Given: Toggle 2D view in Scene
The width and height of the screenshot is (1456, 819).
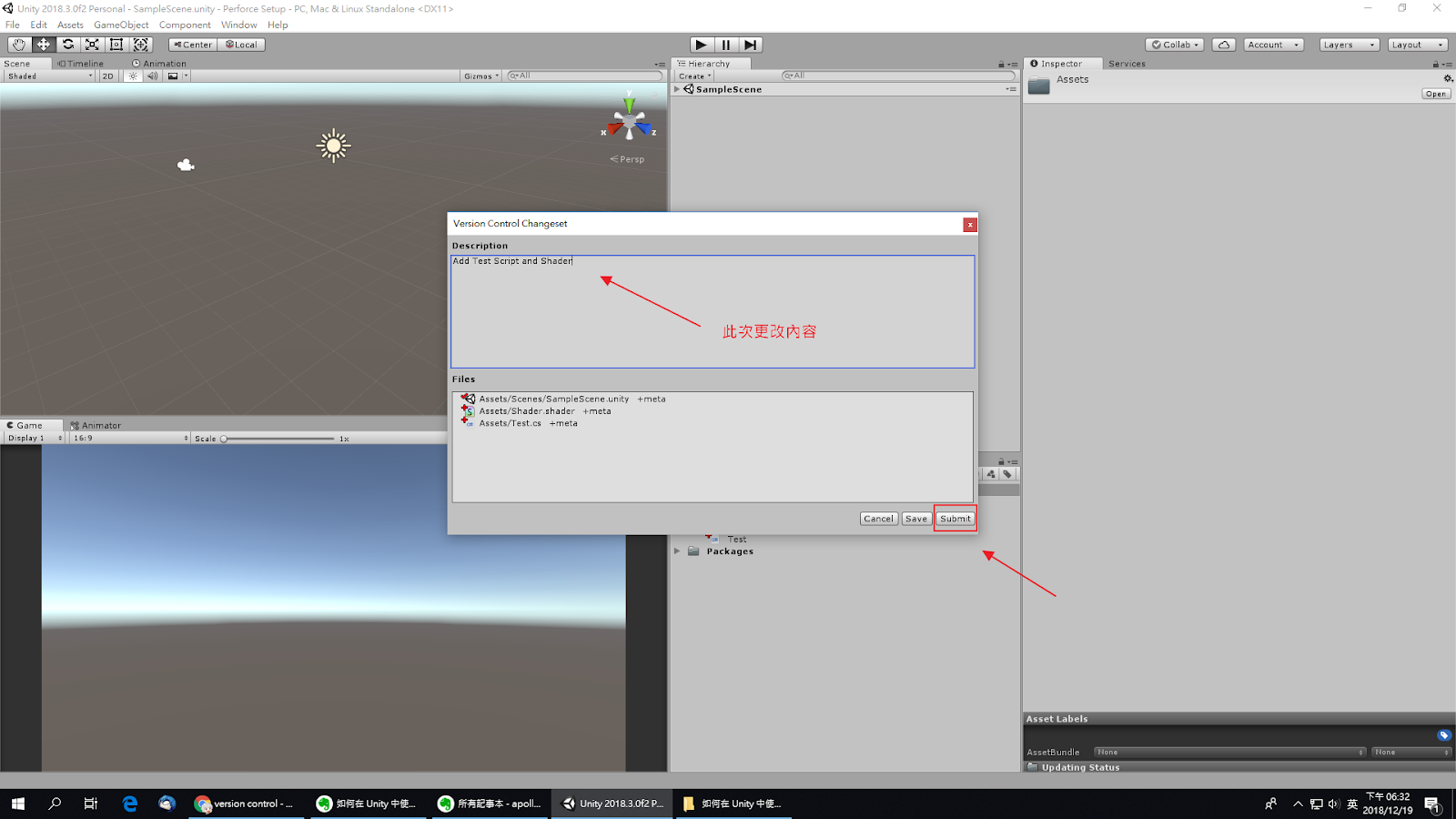Looking at the screenshot, I should coord(107,76).
